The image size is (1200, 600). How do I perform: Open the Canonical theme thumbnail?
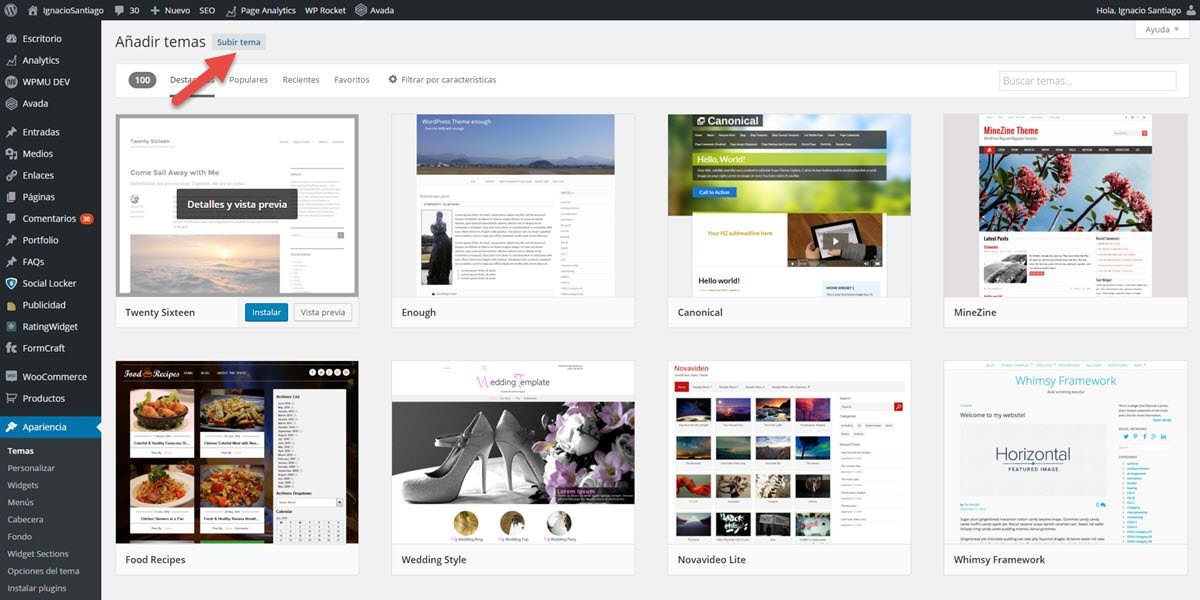point(789,205)
